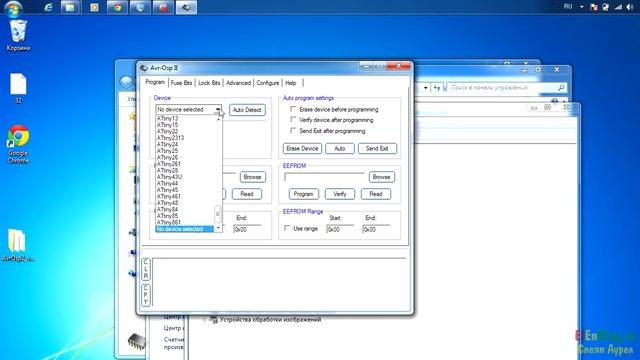Click the CPY copy log button
640x360 pixels.
[x=146, y=295]
